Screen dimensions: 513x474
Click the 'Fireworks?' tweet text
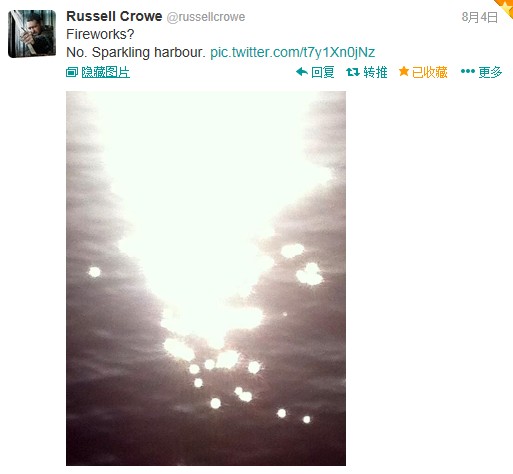100,34
